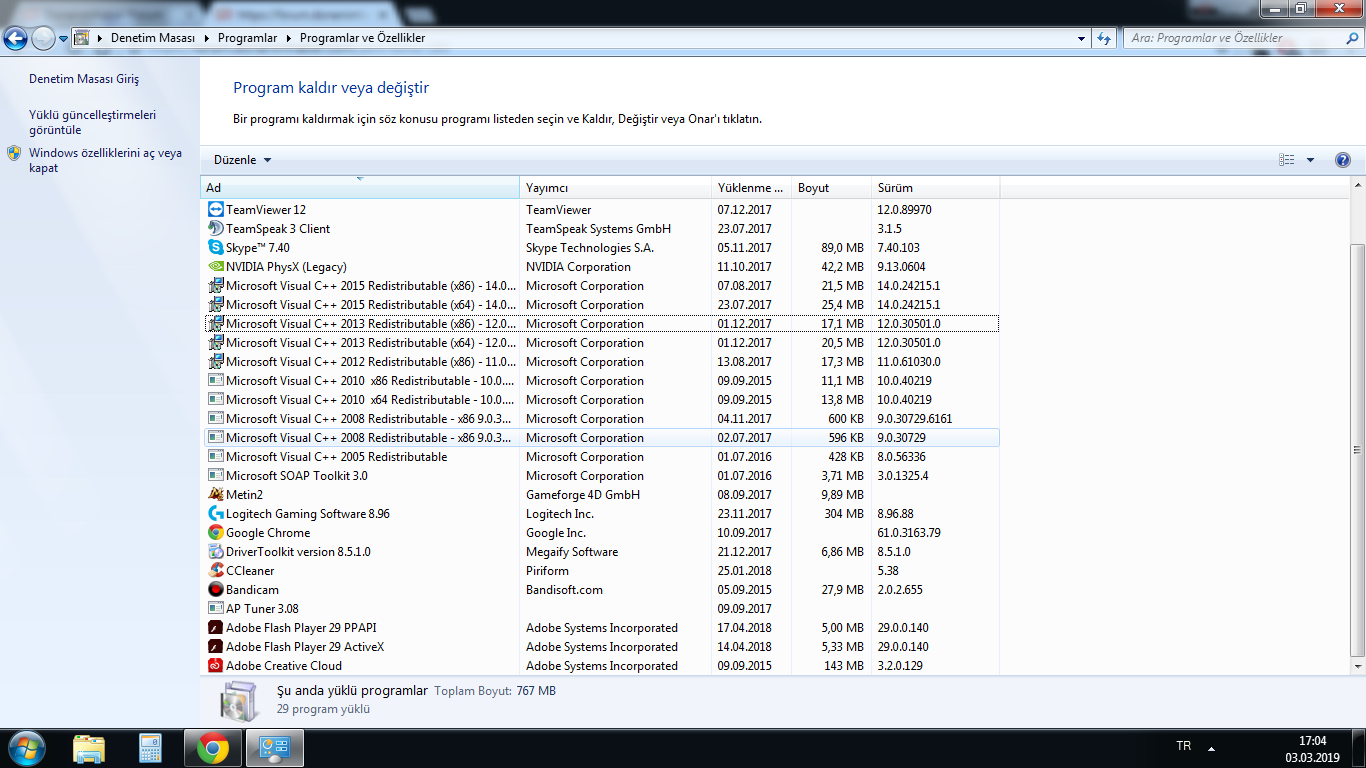Open Calculator from the taskbar
This screenshot has width=1366, height=768.
point(150,748)
